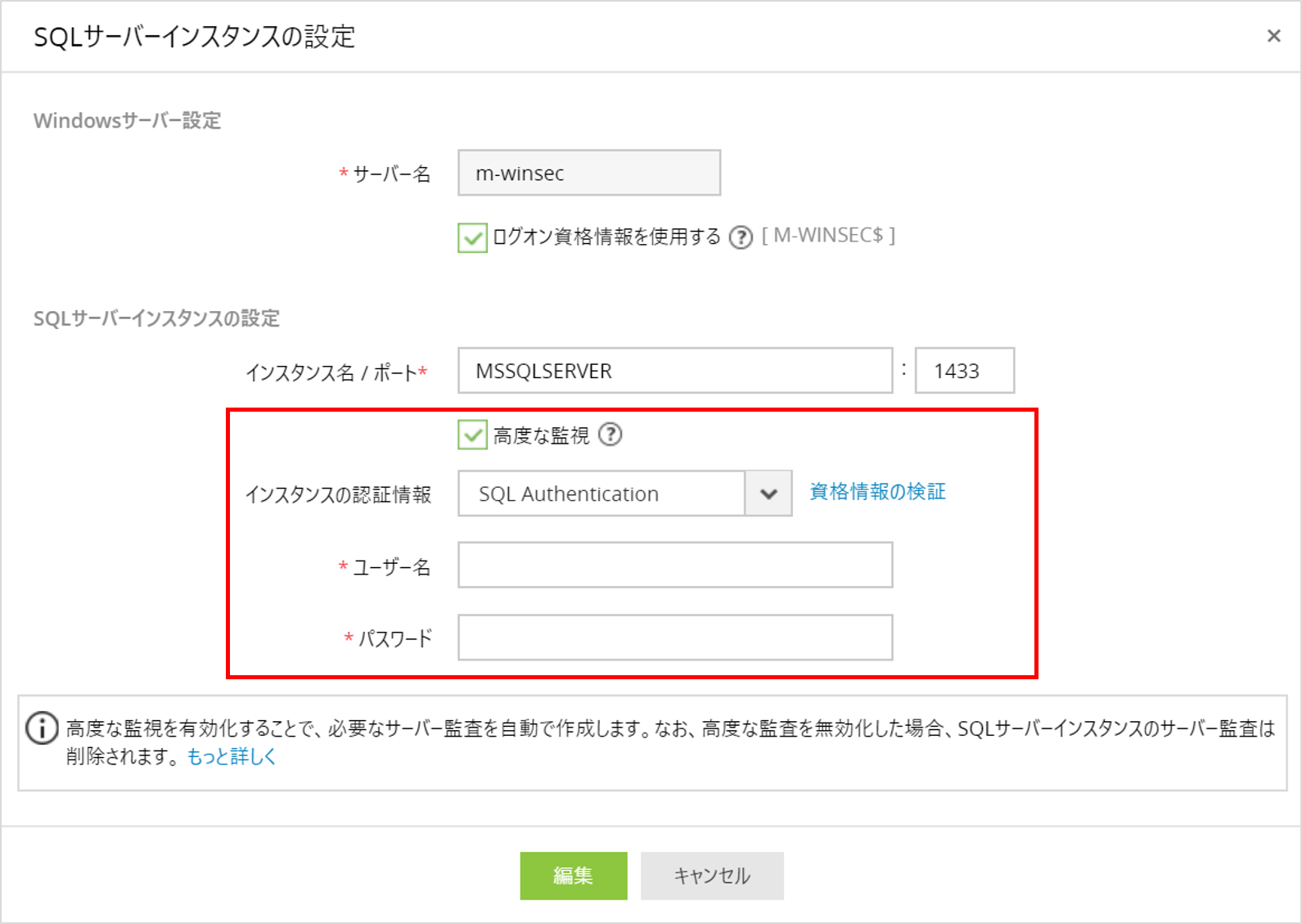Uncheck the 高度な監視 checkbox
The height and width of the screenshot is (924, 1302).
(x=472, y=435)
